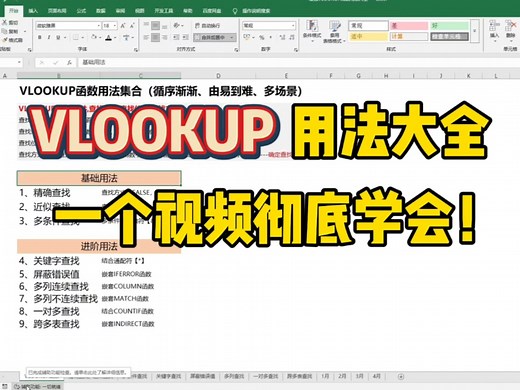
Task: Click the accounting currency format icon
Action: click(x=246, y=37)
